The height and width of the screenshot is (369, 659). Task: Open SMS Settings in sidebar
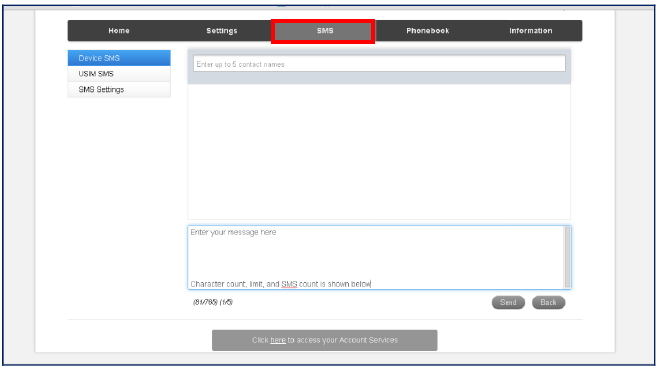click(x=119, y=90)
